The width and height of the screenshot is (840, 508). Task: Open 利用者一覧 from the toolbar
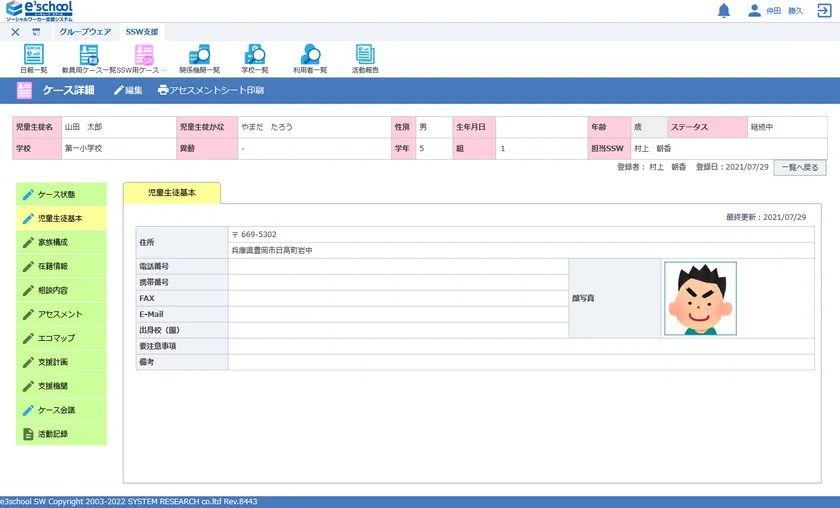pos(310,59)
